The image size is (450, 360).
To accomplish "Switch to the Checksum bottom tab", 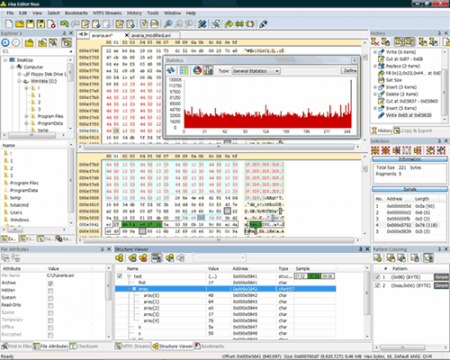I will [x=84, y=346].
